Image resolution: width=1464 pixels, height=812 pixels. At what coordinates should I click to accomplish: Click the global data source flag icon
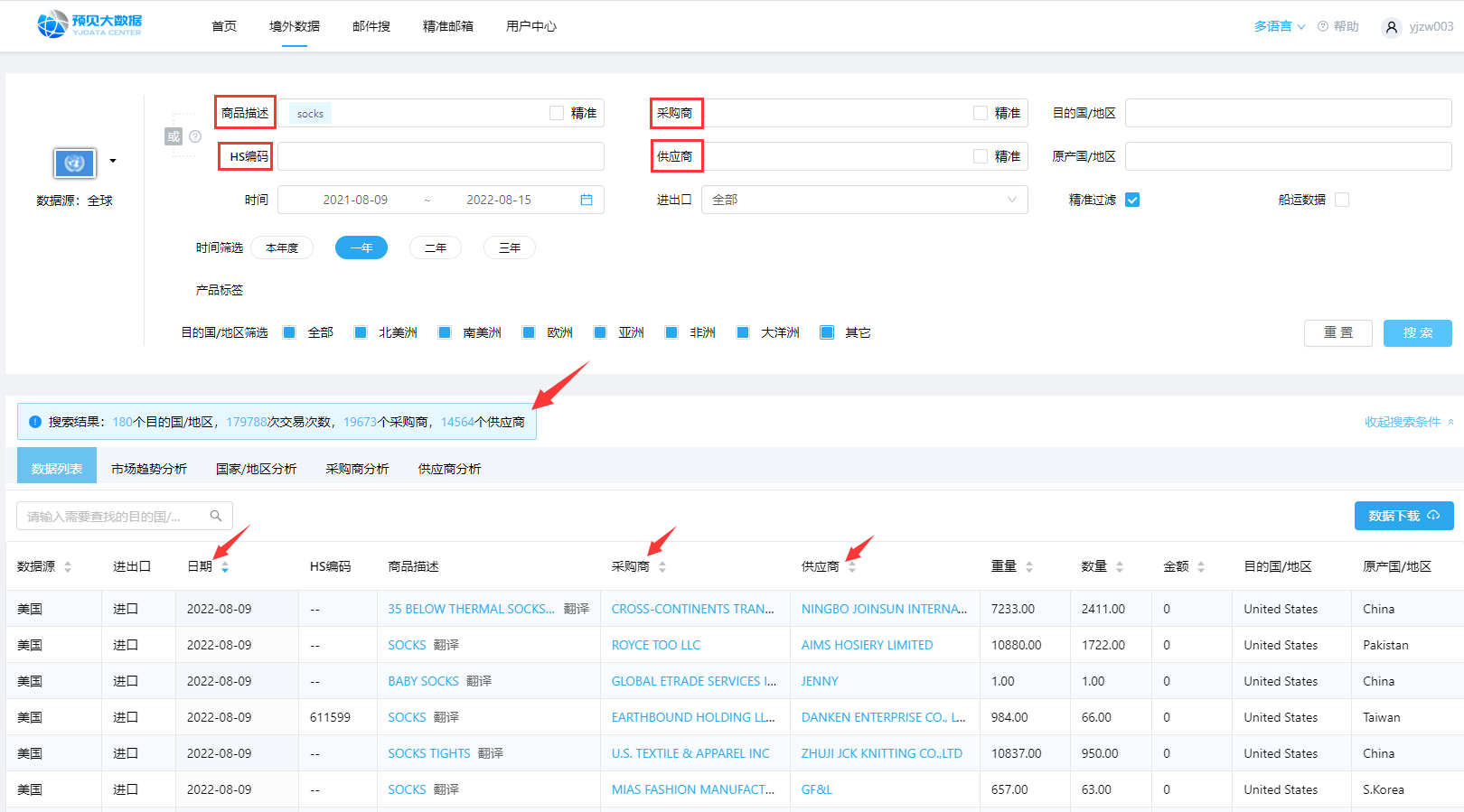tap(75, 163)
